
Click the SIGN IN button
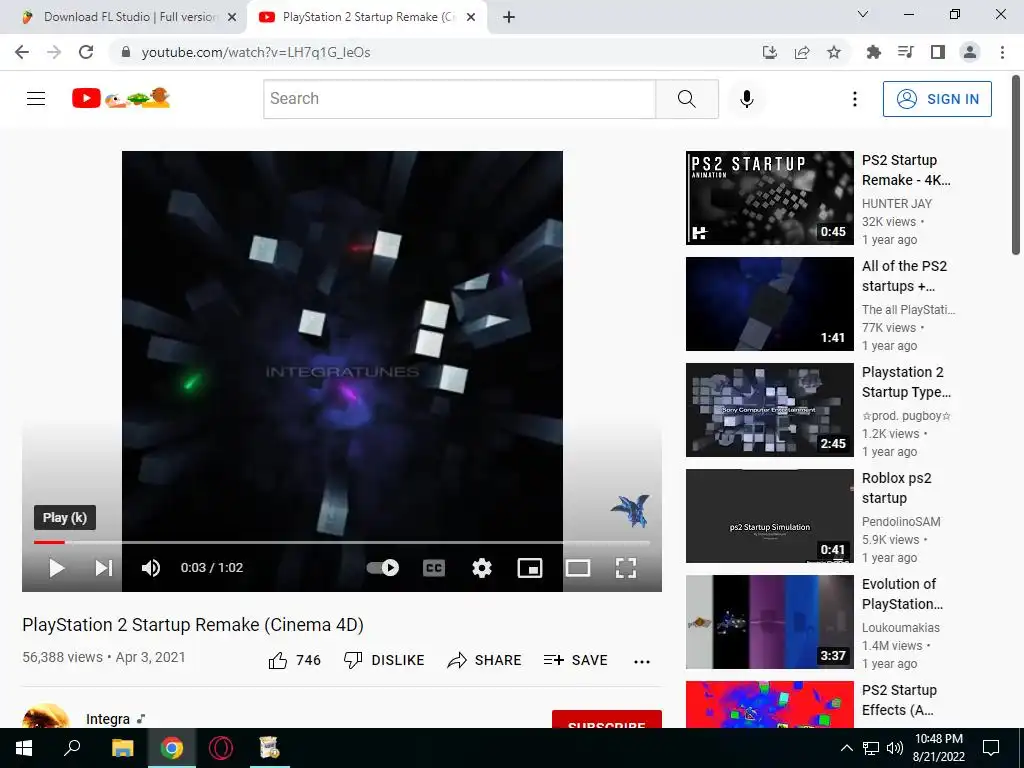coord(937,99)
